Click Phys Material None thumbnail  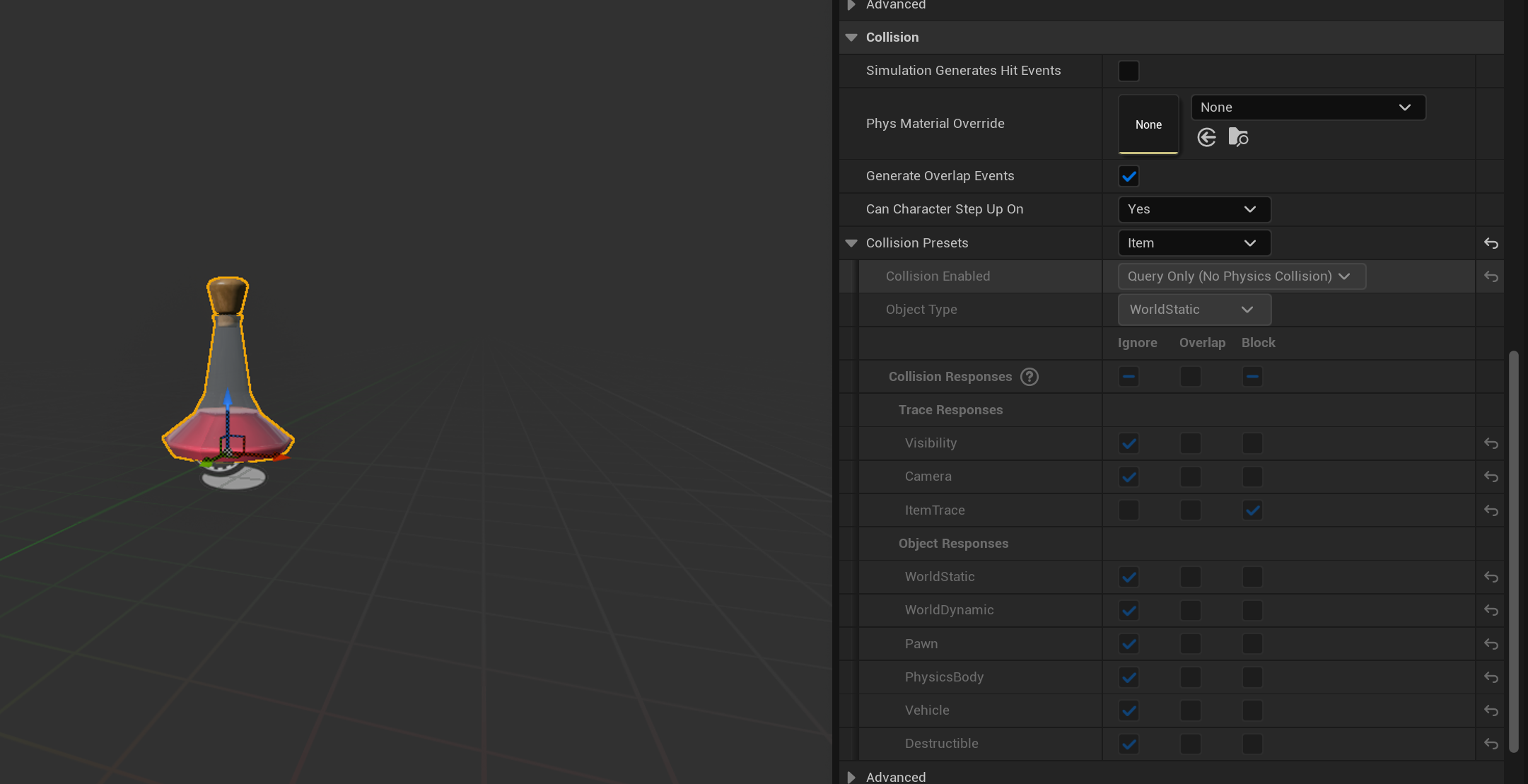pyautogui.click(x=1148, y=124)
